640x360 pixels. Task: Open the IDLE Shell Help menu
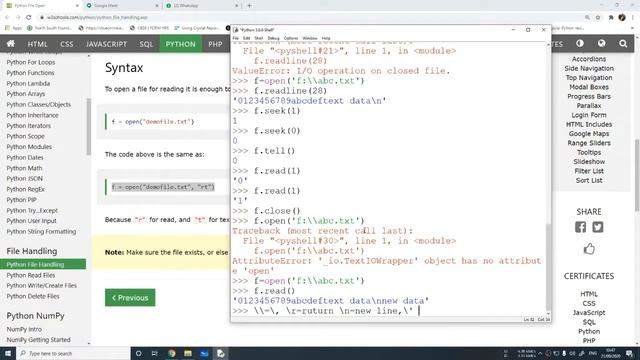[x=326, y=38]
